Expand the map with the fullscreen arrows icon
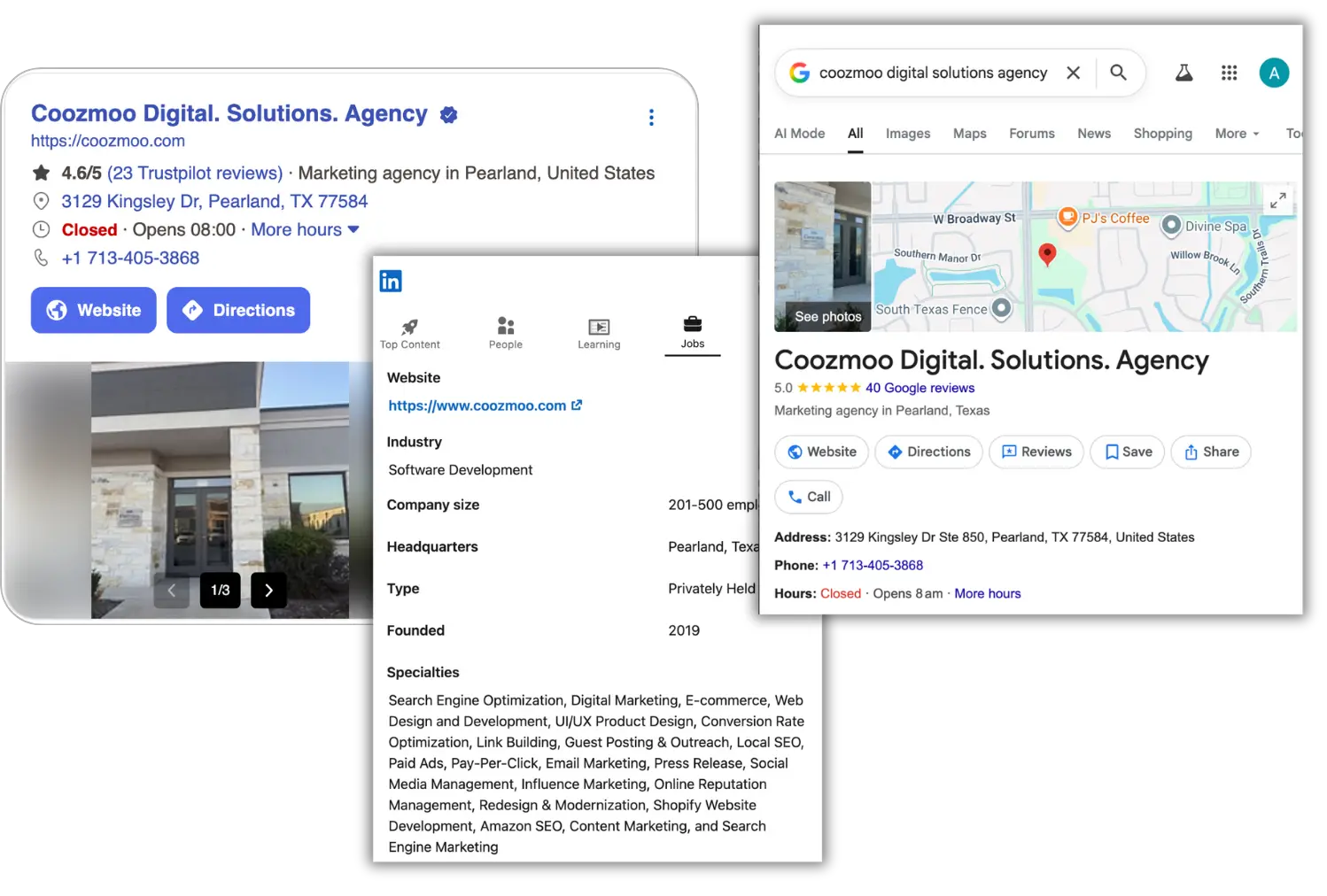1327x896 pixels. (x=1278, y=201)
